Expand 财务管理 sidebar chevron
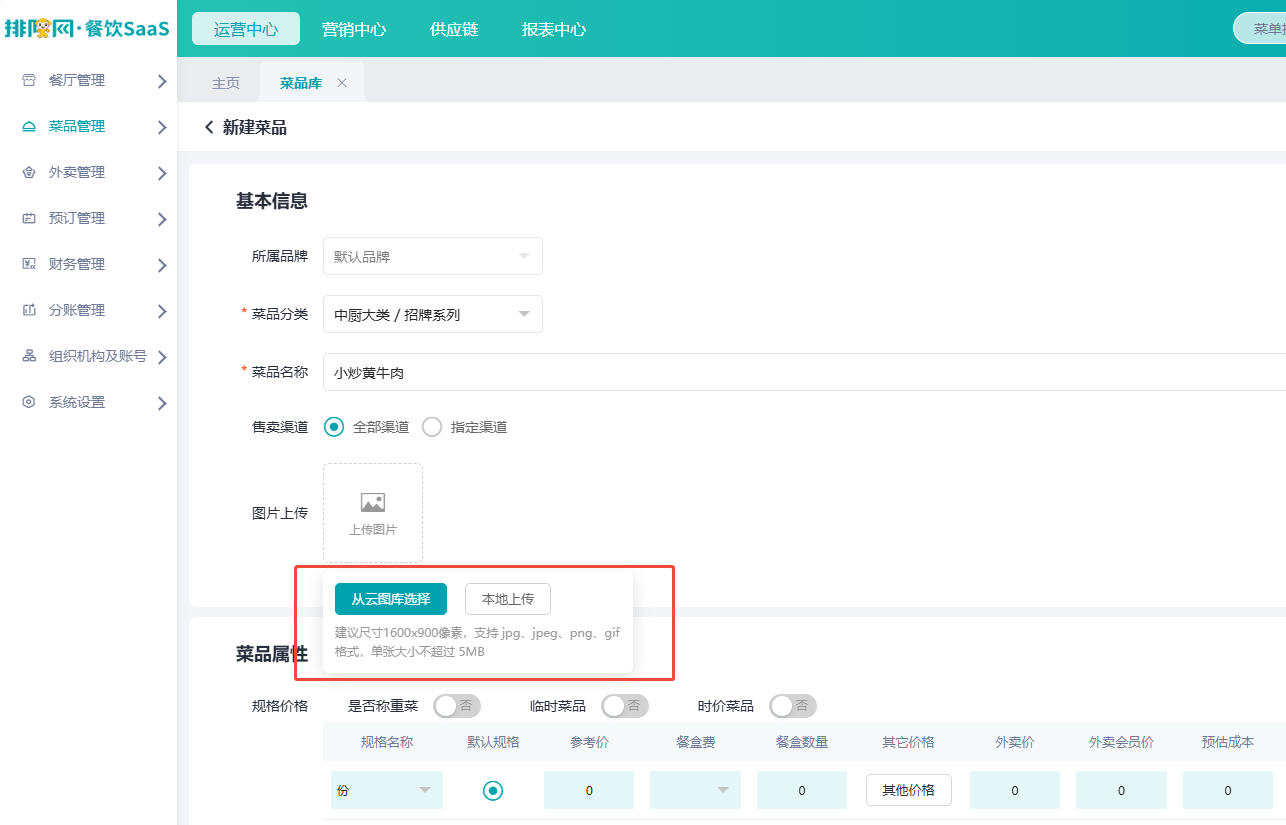The image size is (1286, 825). (x=162, y=265)
